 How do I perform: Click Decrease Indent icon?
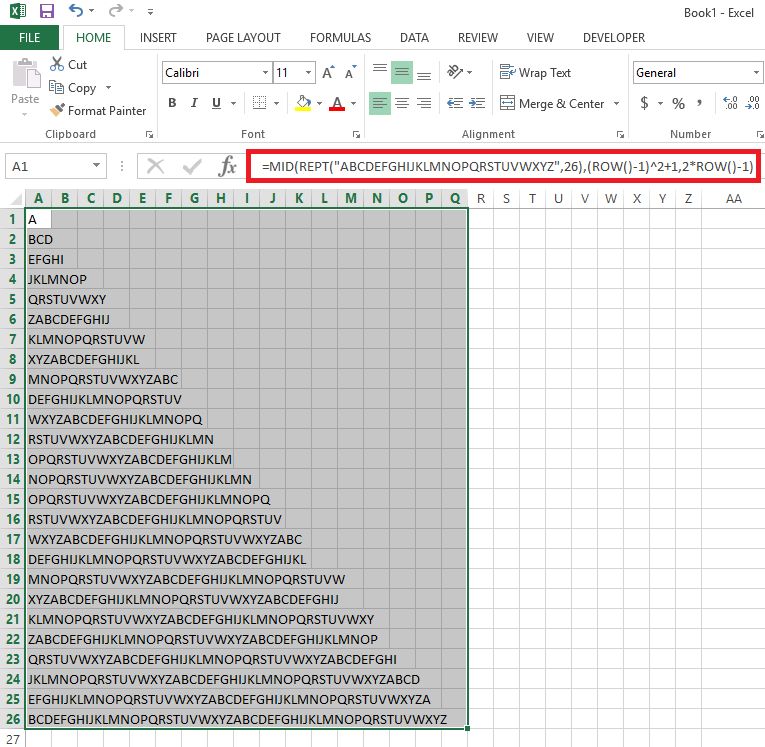[455, 103]
